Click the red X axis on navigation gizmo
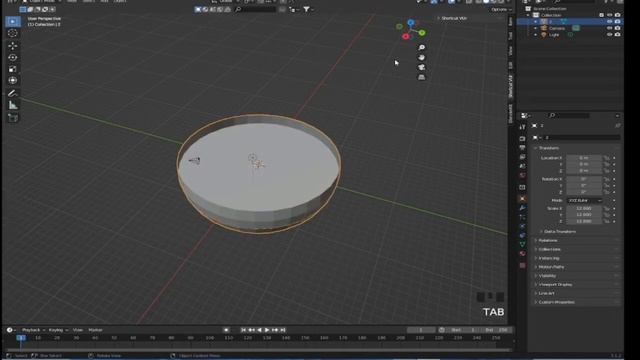640x360 pixels. (x=405, y=36)
